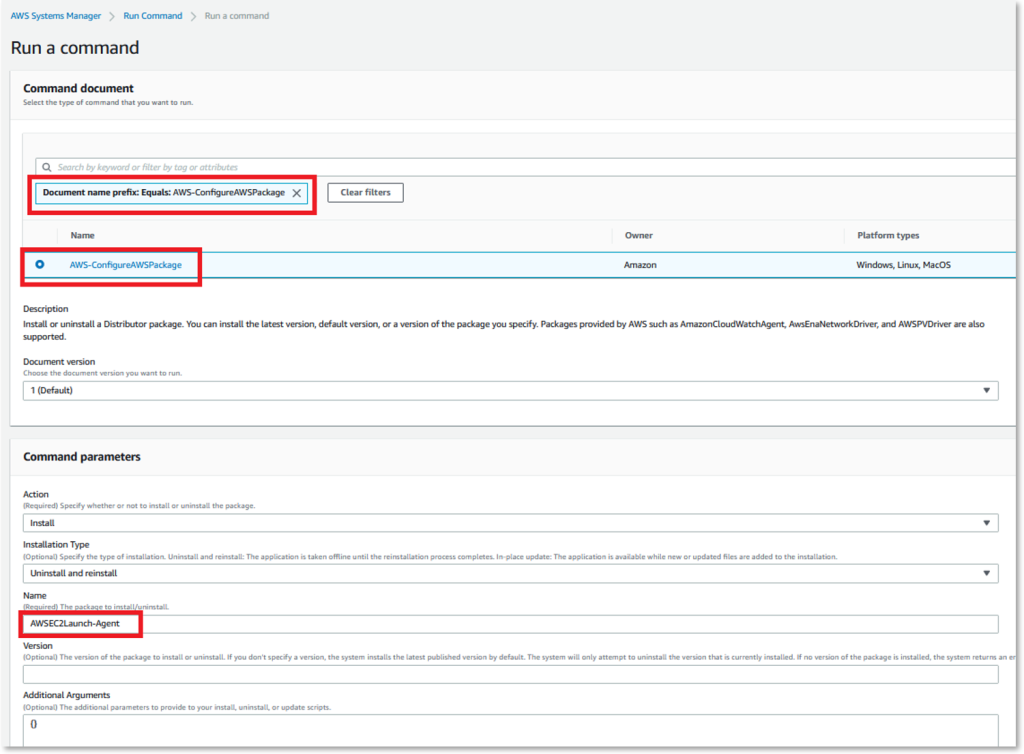Sort by the Name column header
1024x754 pixels.
coord(82,235)
